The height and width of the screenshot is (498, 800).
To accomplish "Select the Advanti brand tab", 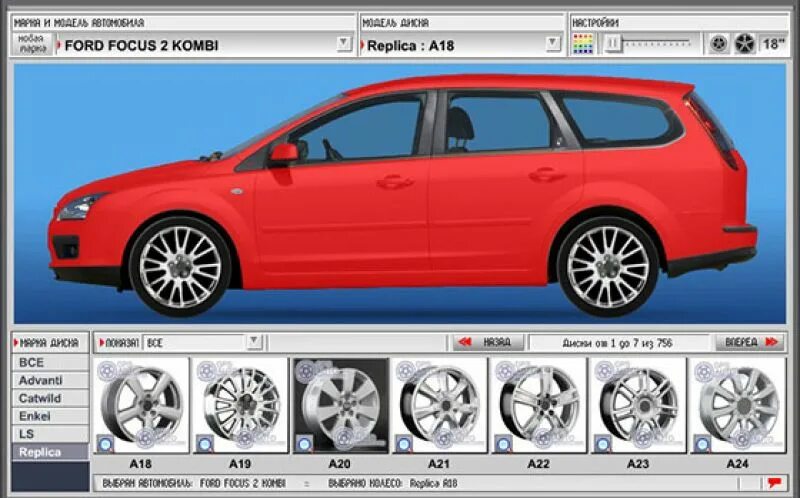I will click(50, 381).
